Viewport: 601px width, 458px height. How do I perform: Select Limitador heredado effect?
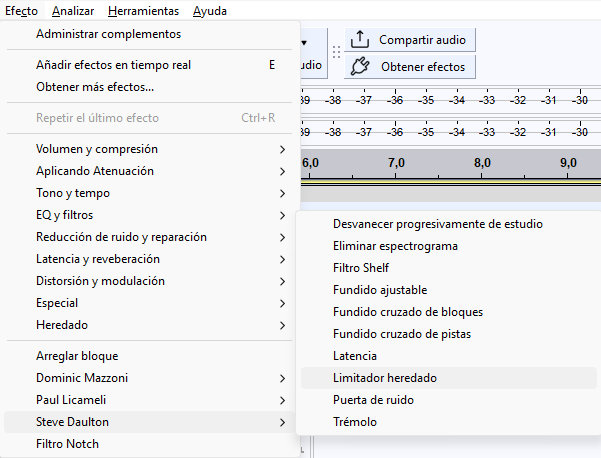(x=384, y=378)
